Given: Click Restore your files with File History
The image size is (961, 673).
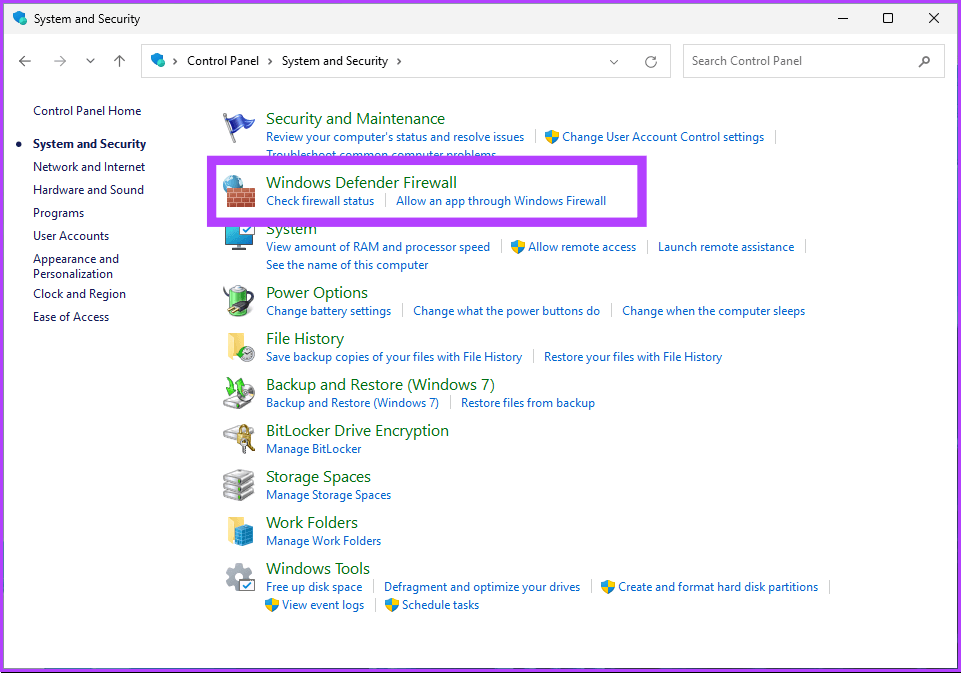Looking at the screenshot, I should pos(633,357).
